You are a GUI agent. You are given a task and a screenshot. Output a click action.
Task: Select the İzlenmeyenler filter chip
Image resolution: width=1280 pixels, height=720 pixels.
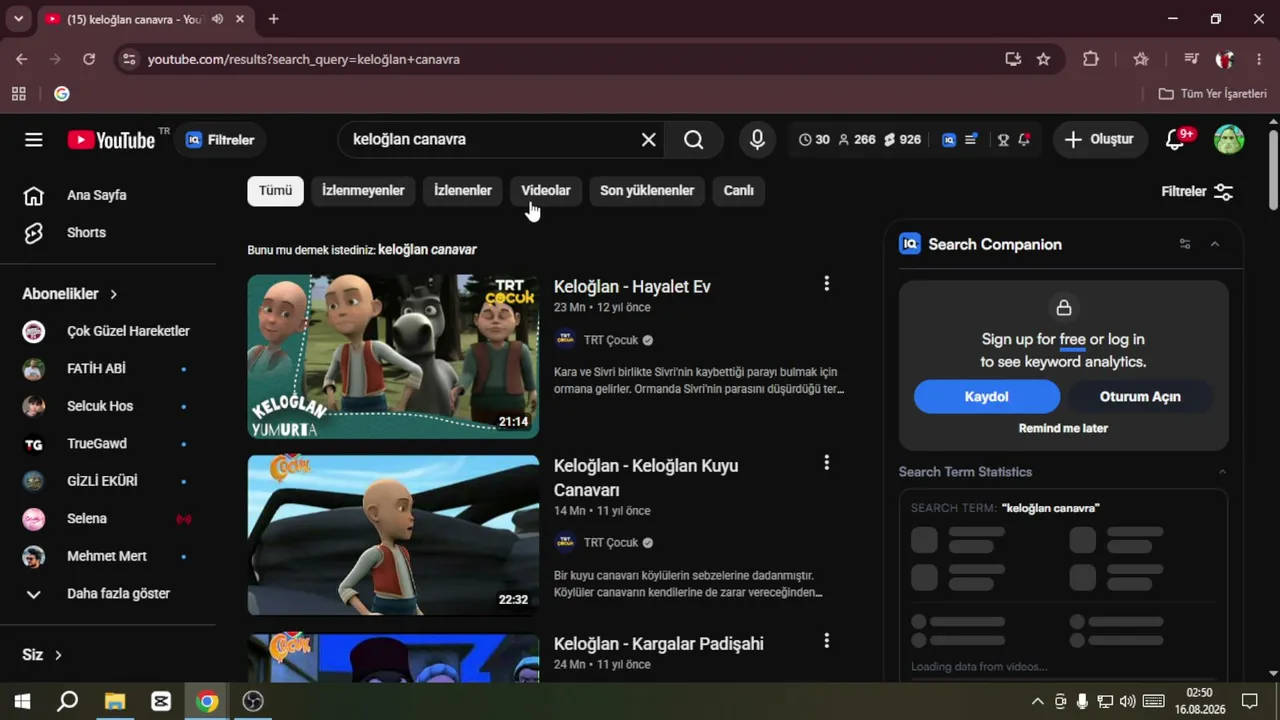363,191
